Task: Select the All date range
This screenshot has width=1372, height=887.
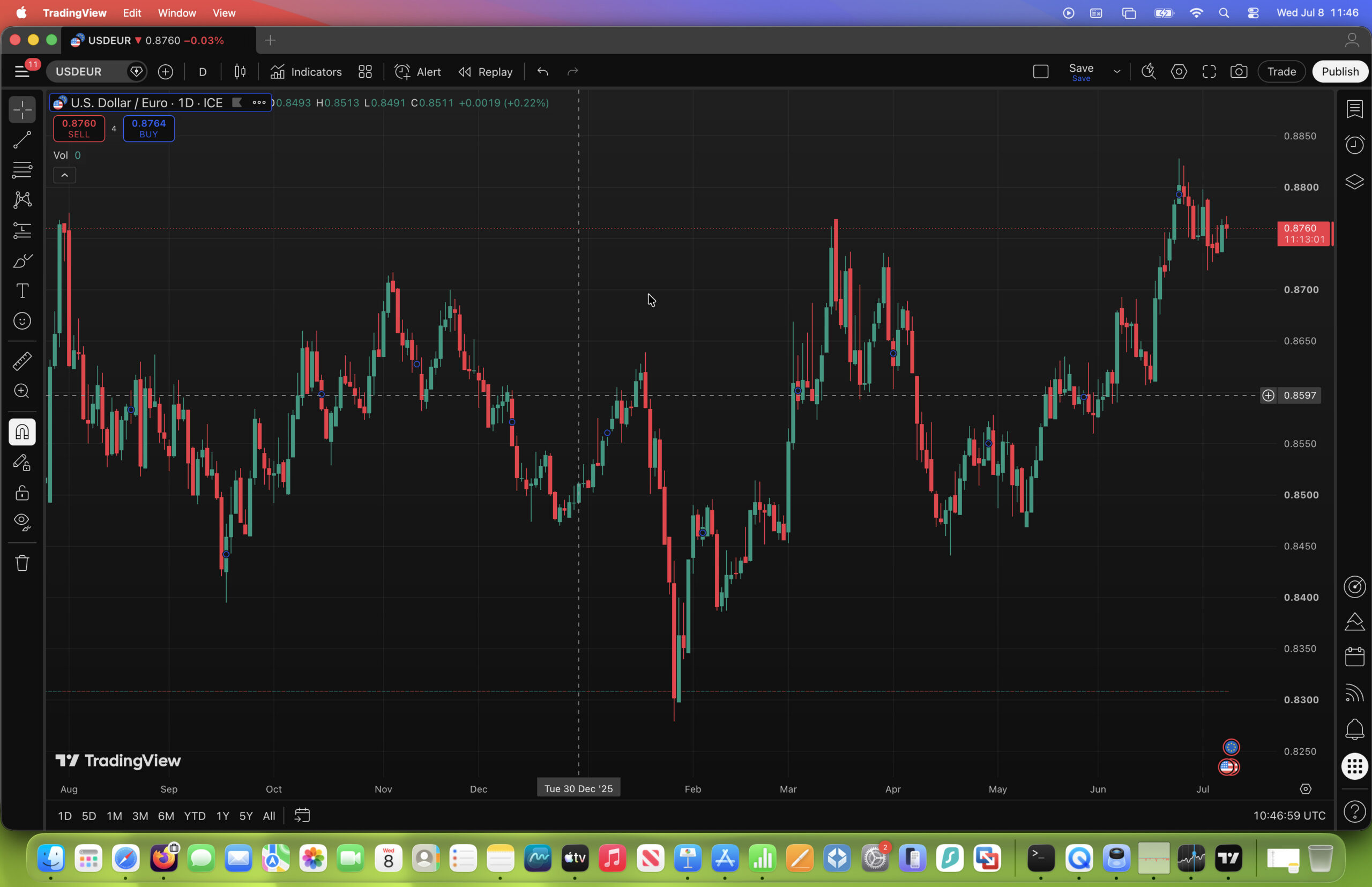Action: (269, 816)
